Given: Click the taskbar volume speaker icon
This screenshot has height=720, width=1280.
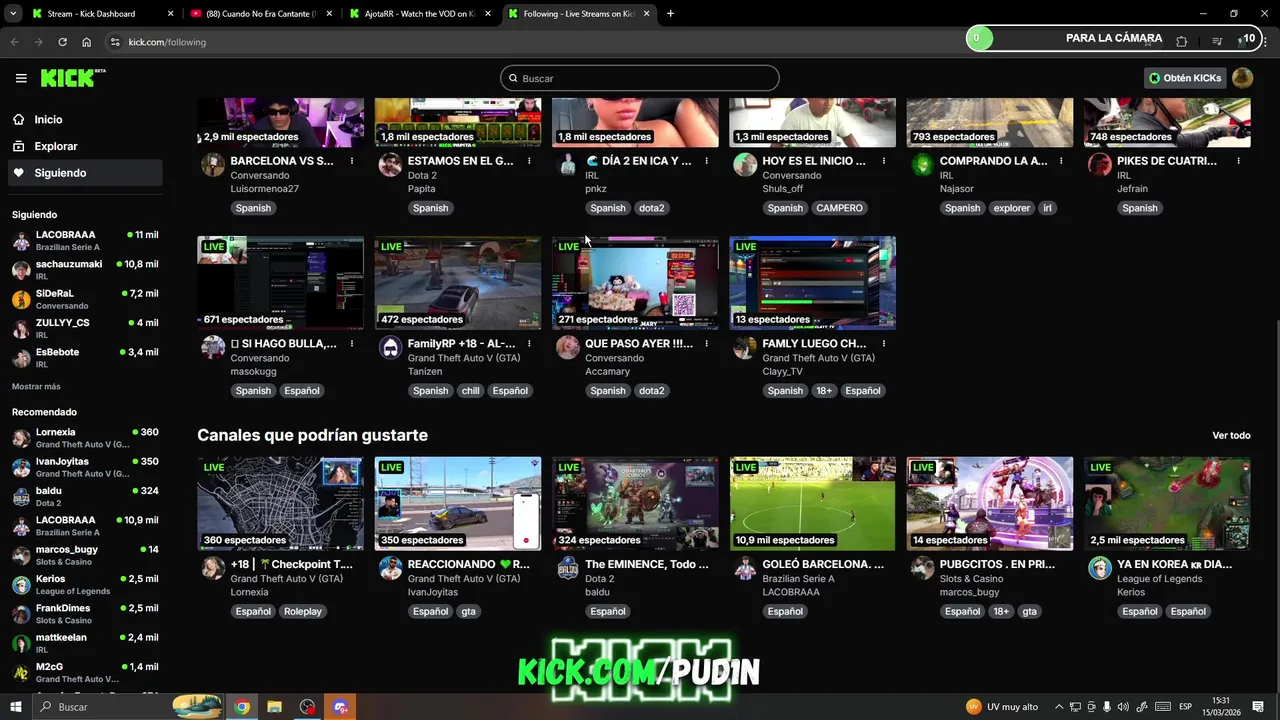Looking at the screenshot, I should point(1123,707).
